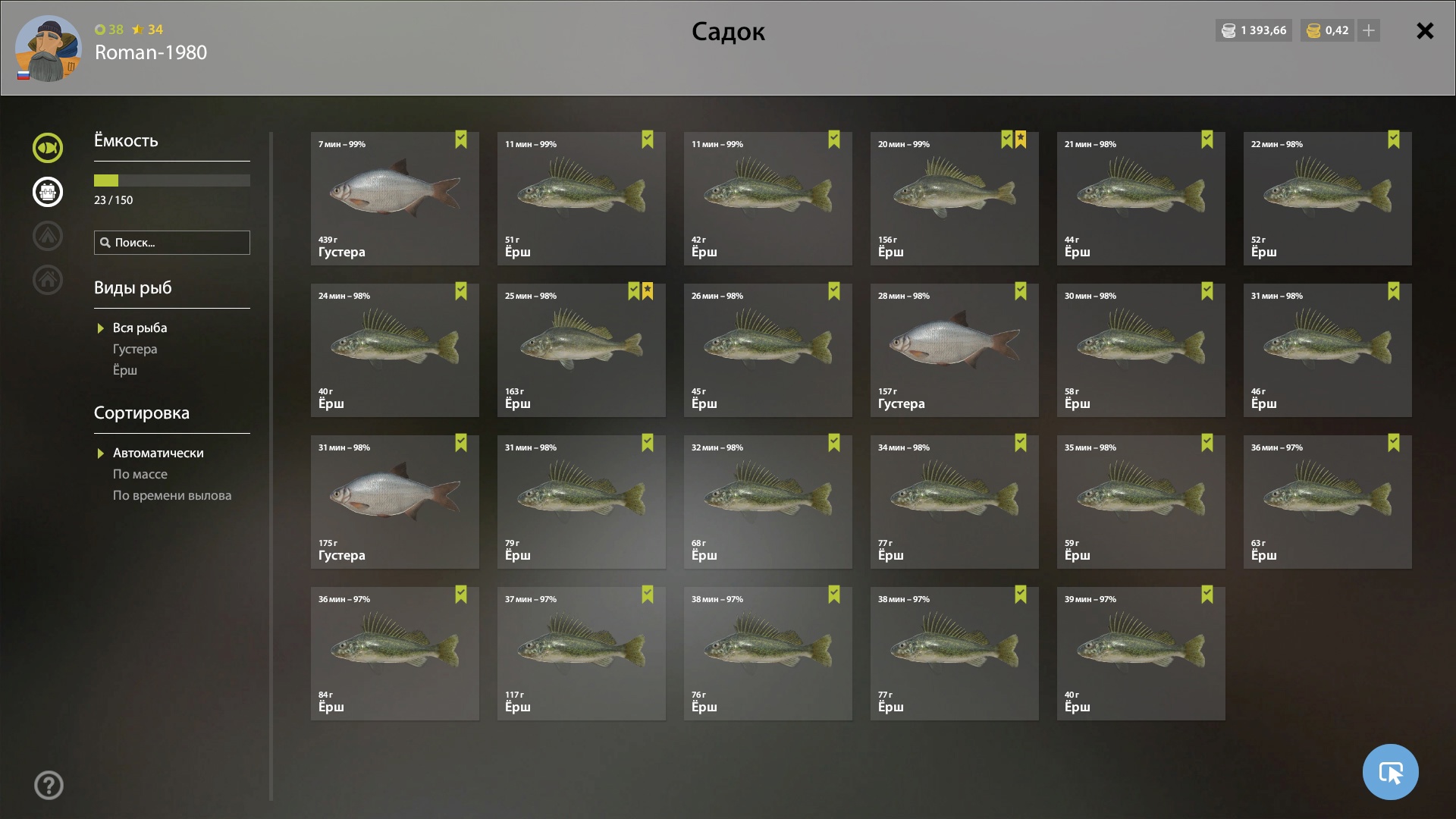Toggle the bookmark on 163 g Ёрш
Screen dimensions: 1456x819
634,291
